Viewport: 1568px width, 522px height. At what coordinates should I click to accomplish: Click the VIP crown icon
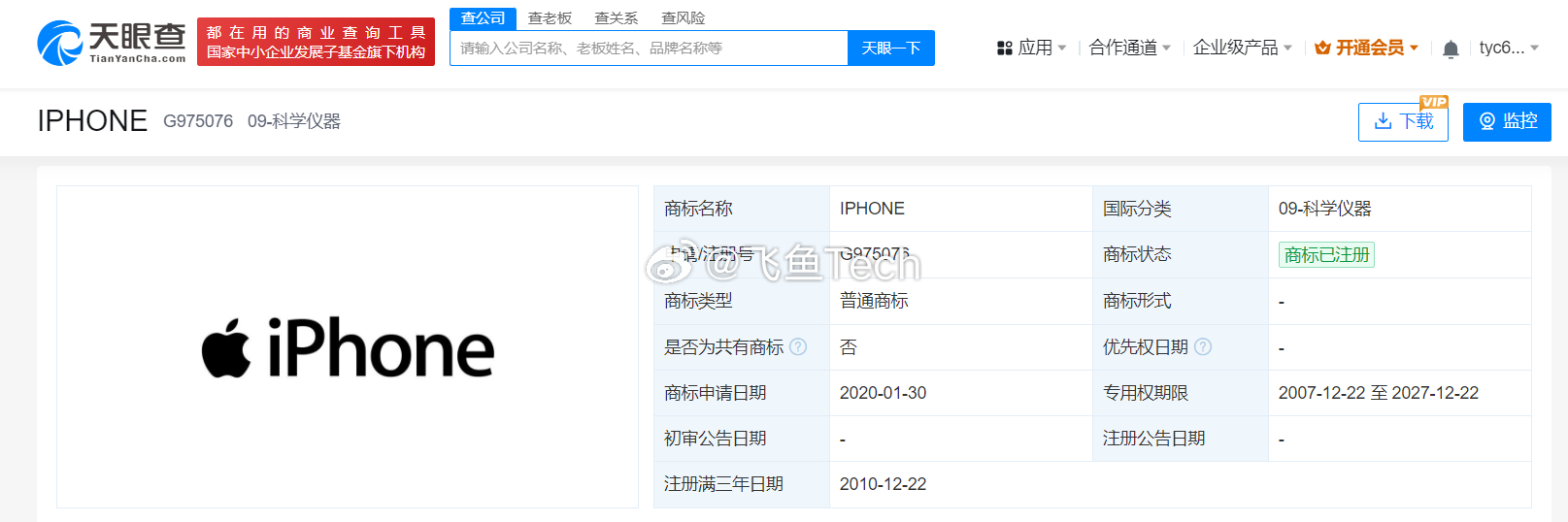[x=1322, y=48]
